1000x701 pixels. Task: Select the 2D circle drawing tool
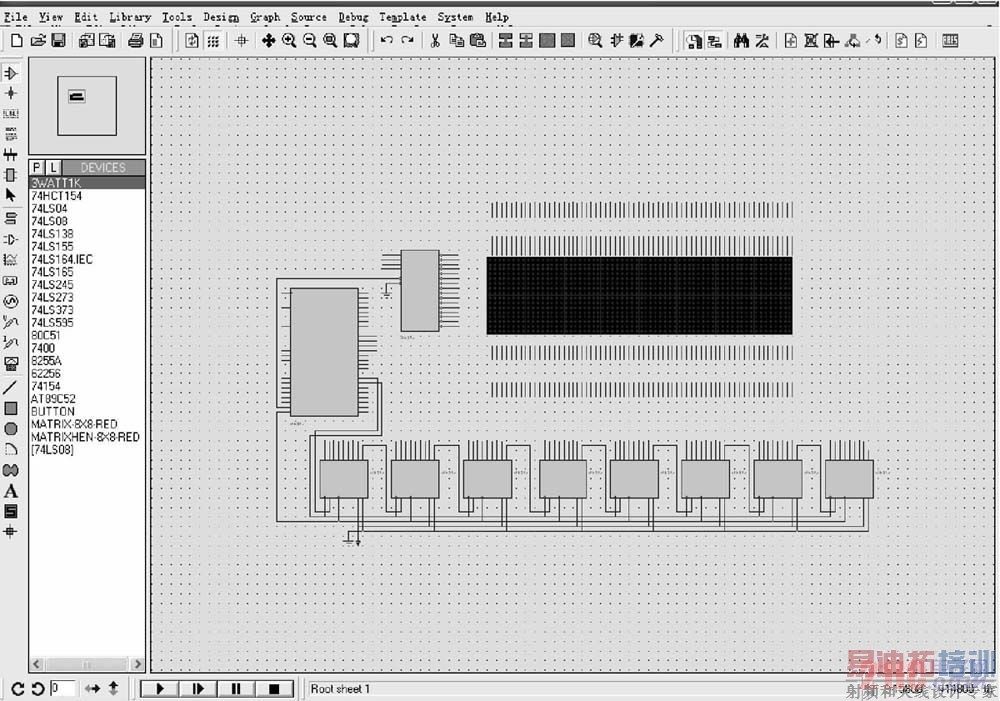[x=11, y=429]
